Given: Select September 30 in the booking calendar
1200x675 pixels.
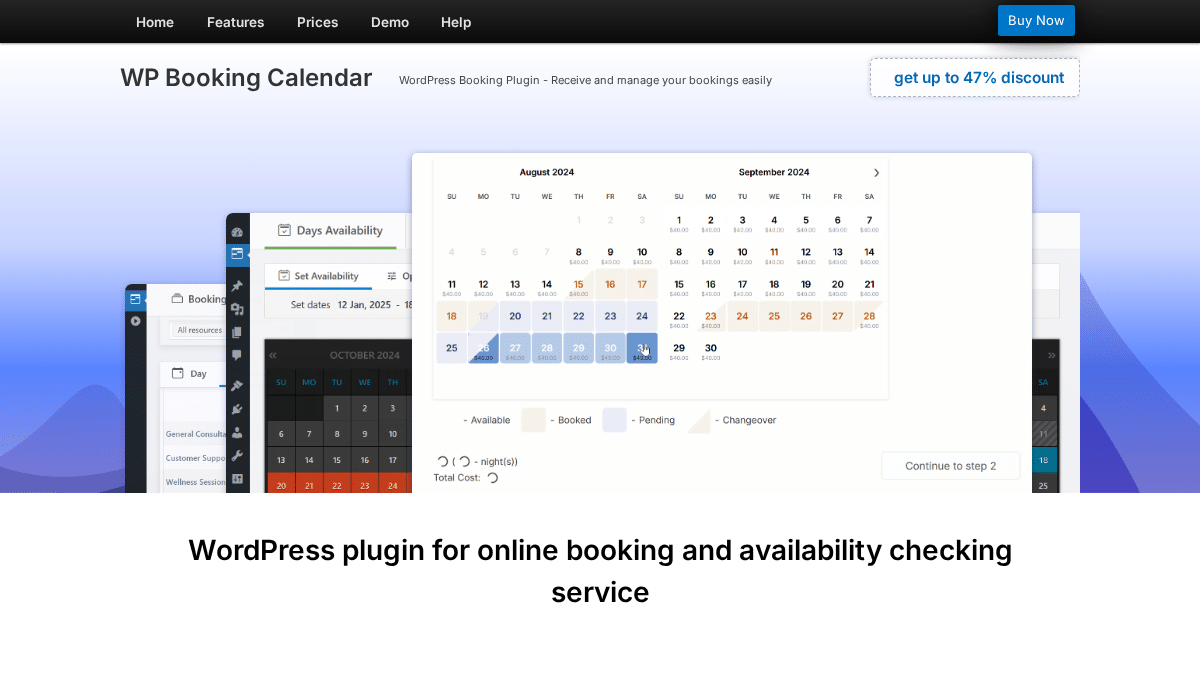Looking at the screenshot, I should point(710,348).
